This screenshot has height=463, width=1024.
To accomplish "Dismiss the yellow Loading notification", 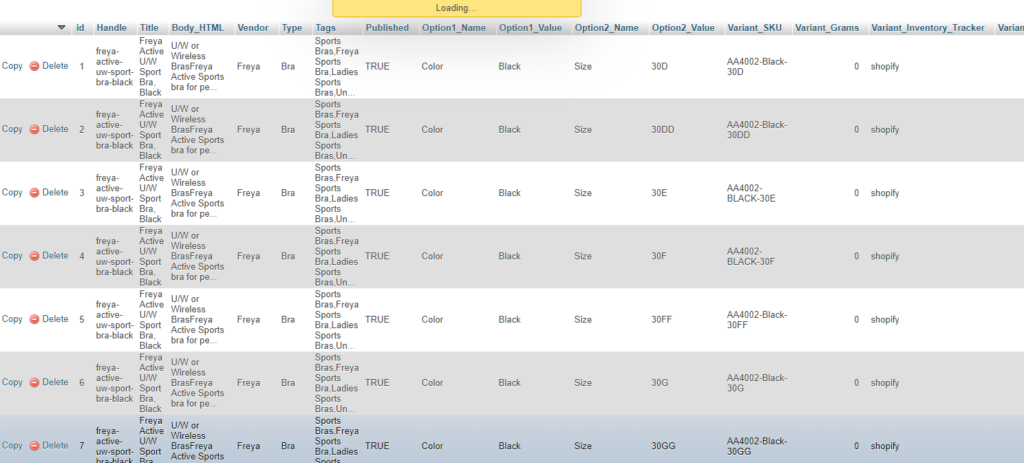I will point(456,8).
